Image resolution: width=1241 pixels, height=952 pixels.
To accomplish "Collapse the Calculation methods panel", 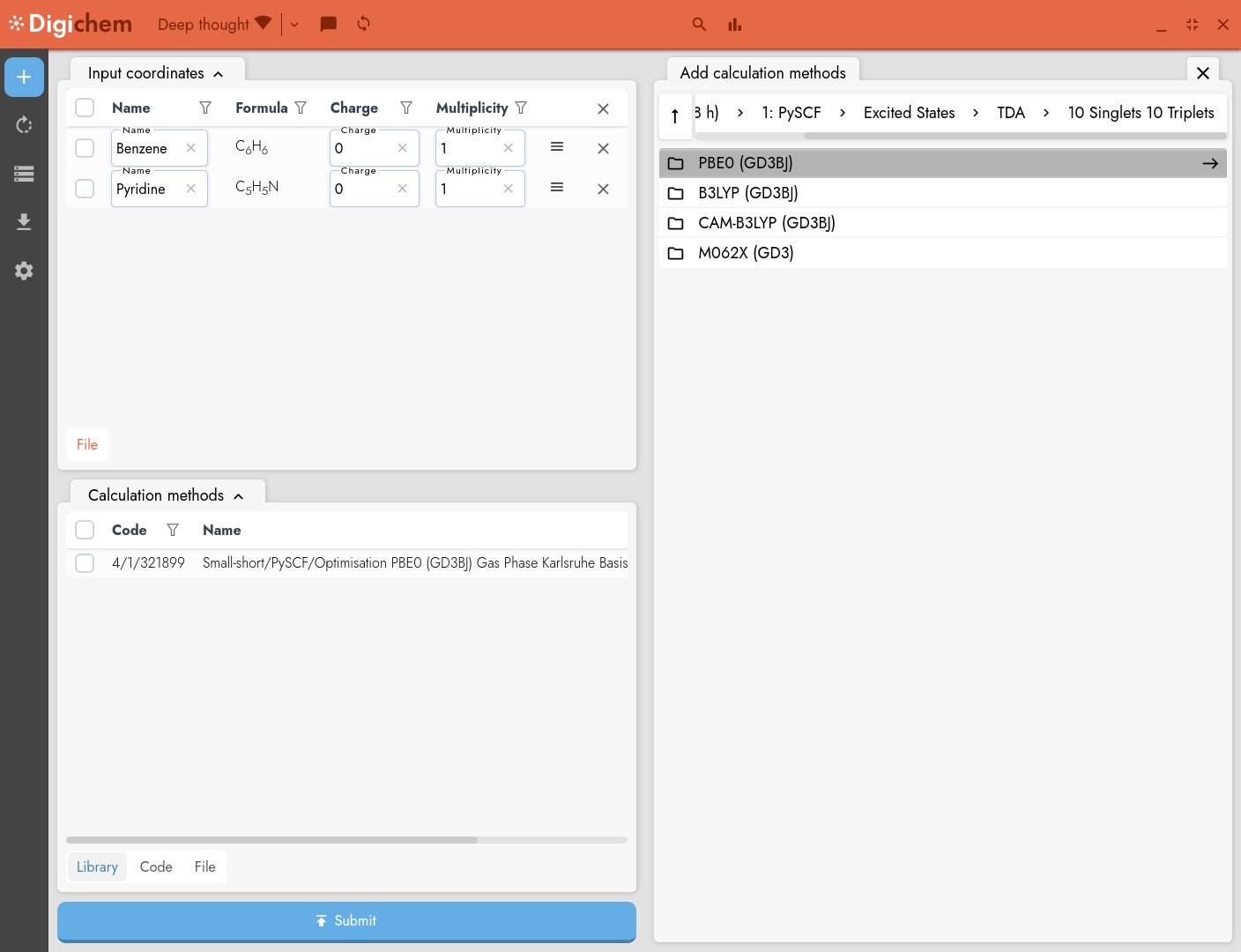I will pyautogui.click(x=238, y=495).
